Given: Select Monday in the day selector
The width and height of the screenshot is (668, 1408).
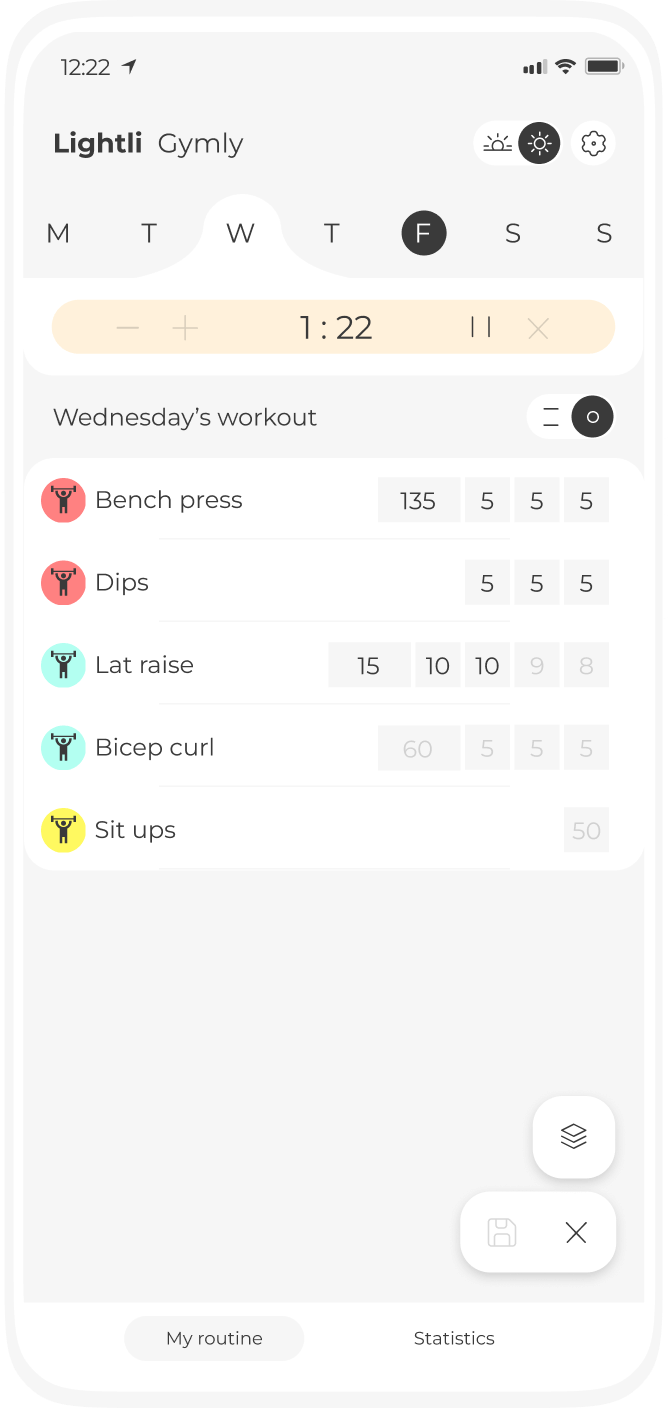Looking at the screenshot, I should (x=57, y=233).
